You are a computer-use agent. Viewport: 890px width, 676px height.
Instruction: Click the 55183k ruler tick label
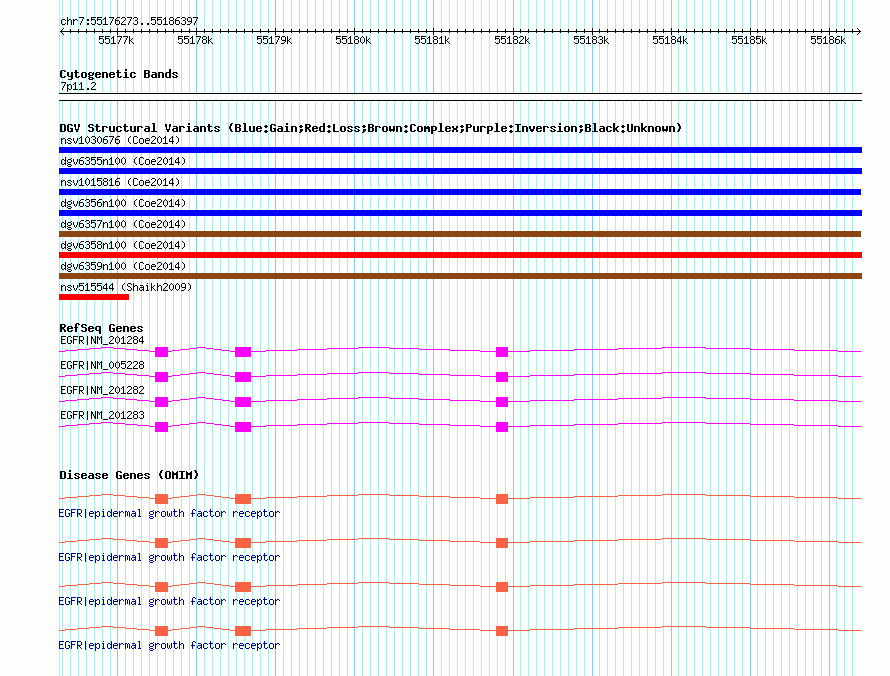pos(591,40)
